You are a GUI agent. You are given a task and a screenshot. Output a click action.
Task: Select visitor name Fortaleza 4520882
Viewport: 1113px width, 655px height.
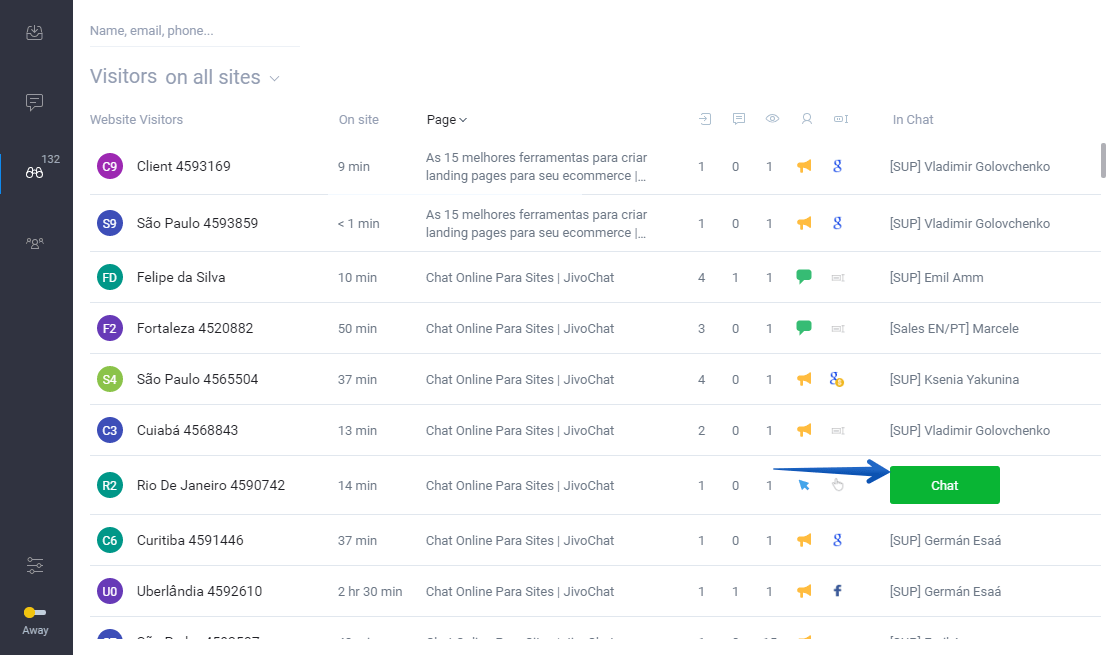195,329
